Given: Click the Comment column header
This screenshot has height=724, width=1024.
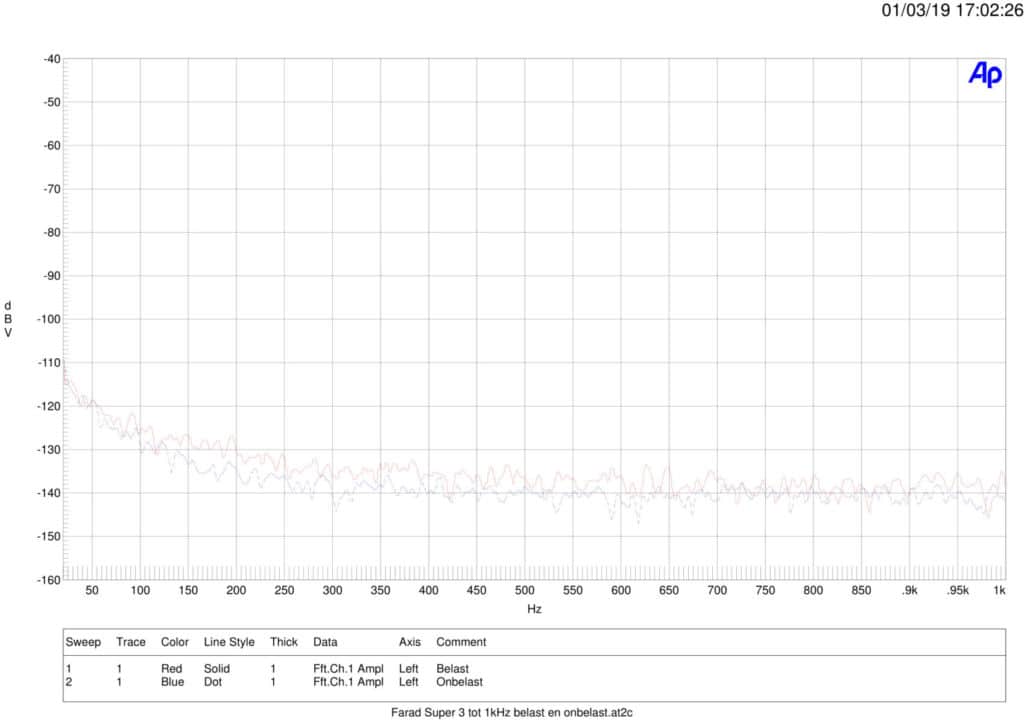Looking at the screenshot, I should [x=461, y=642].
